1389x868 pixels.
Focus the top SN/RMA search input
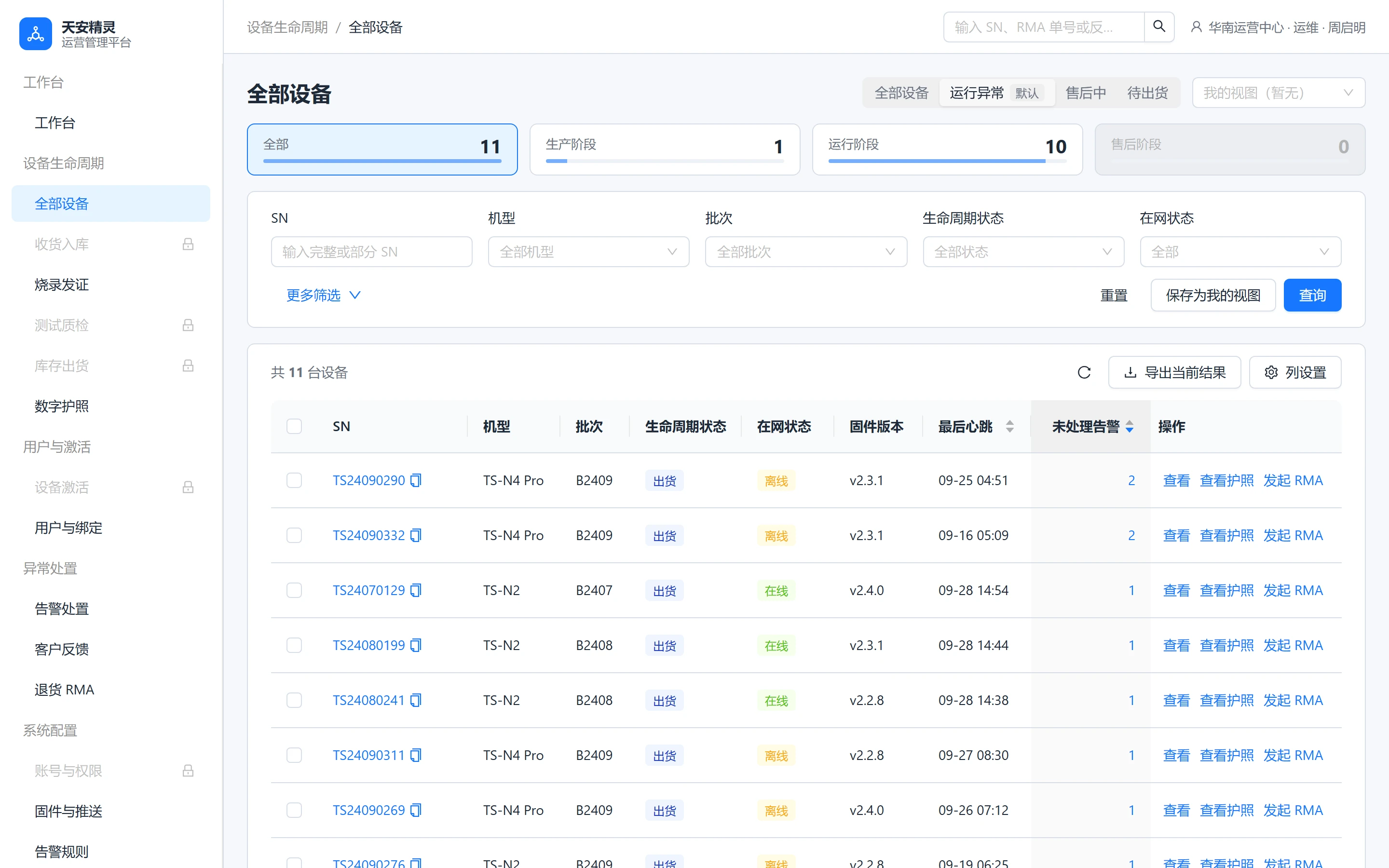[x=1044, y=27]
